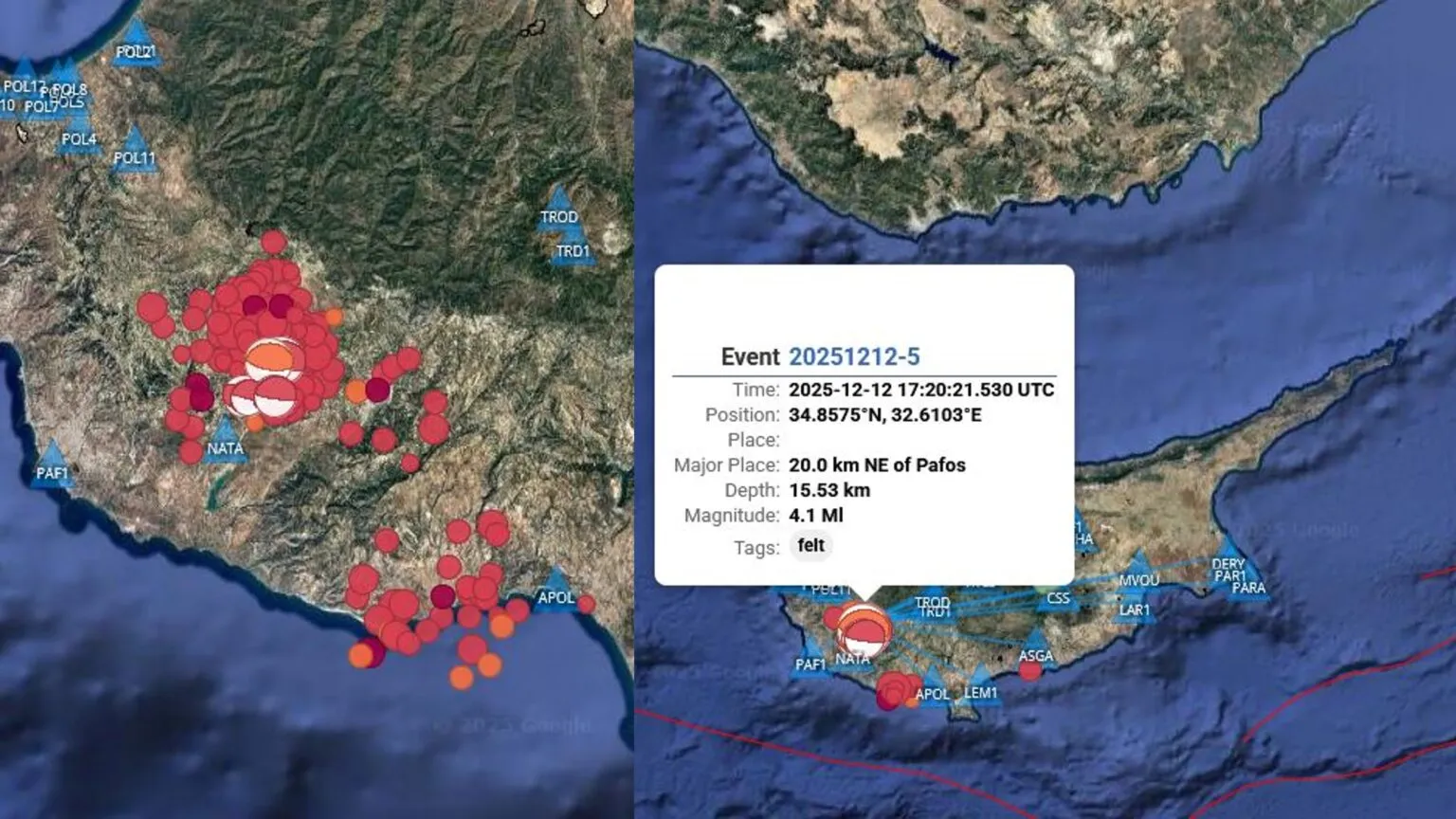Select NATA station in the left map

click(x=225, y=444)
